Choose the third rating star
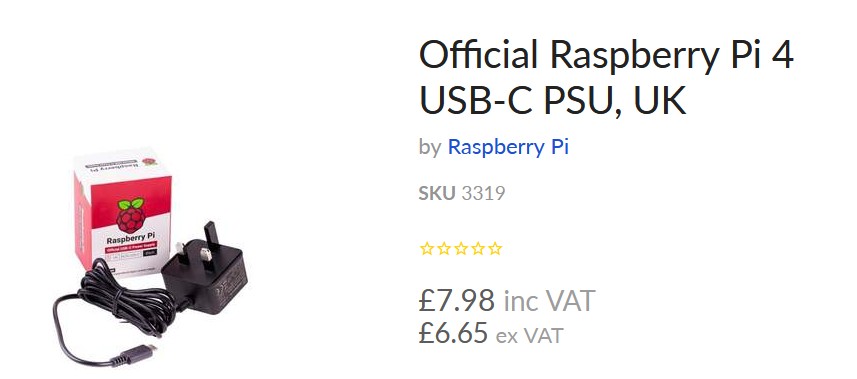Screen dimensions: 857x379 (461, 249)
